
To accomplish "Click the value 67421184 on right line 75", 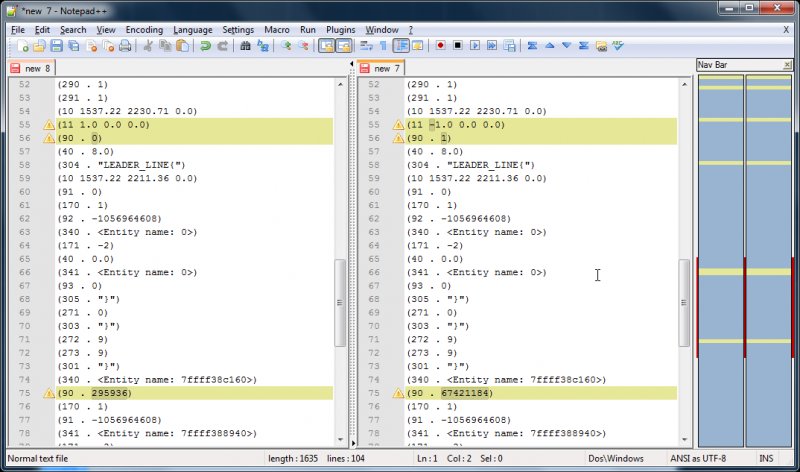I will coord(465,393).
